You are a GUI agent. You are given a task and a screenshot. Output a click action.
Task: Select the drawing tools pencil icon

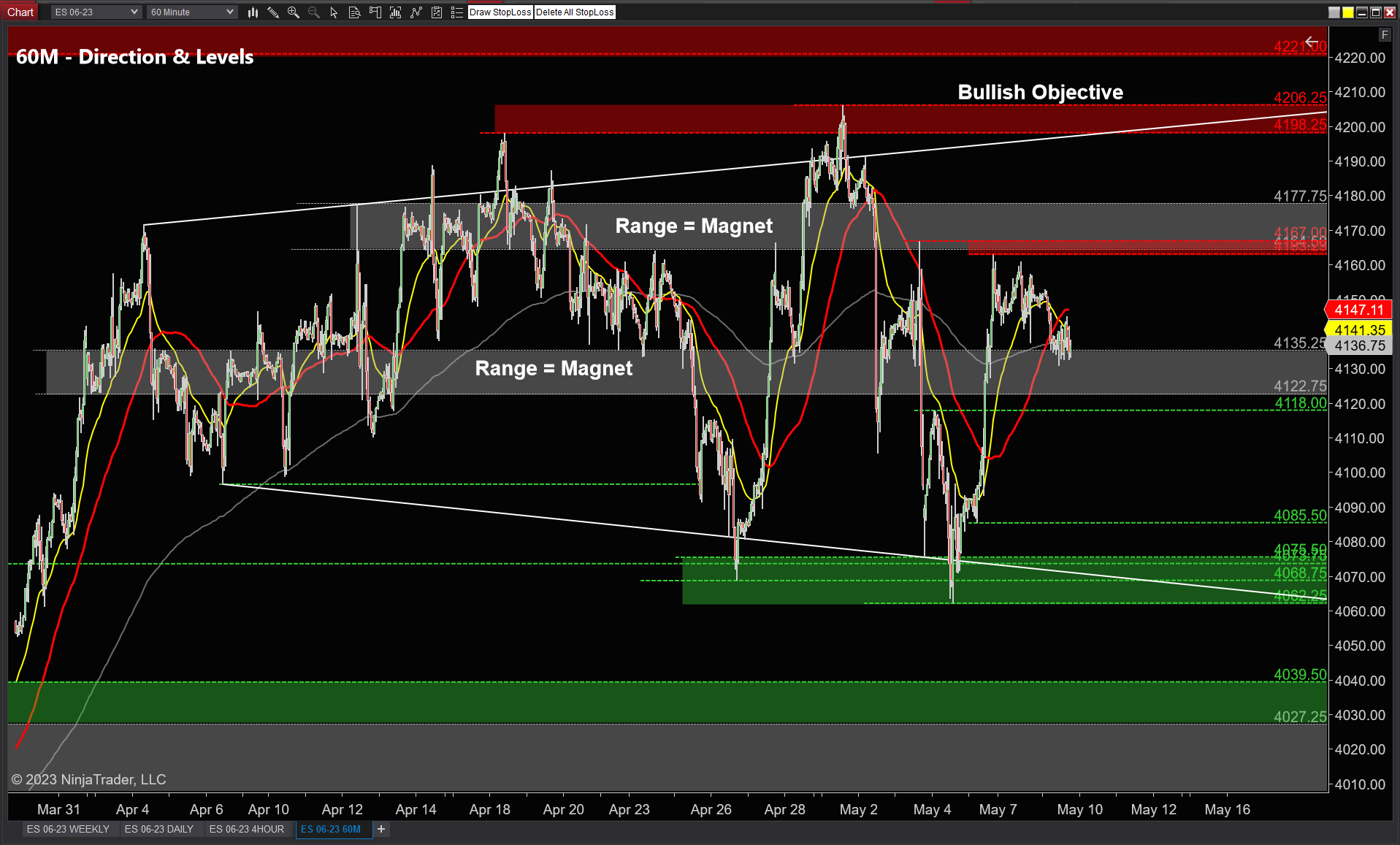pyautogui.click(x=273, y=12)
